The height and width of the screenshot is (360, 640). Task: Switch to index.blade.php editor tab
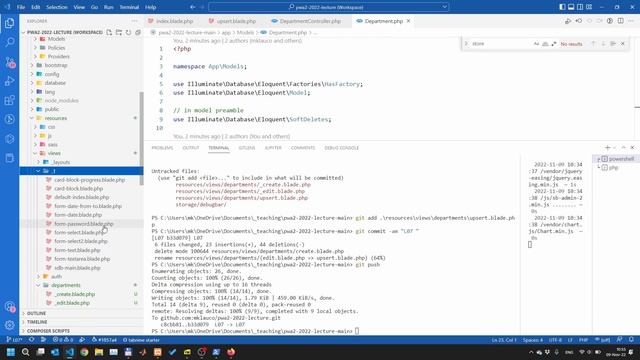pyautogui.click(x=174, y=21)
